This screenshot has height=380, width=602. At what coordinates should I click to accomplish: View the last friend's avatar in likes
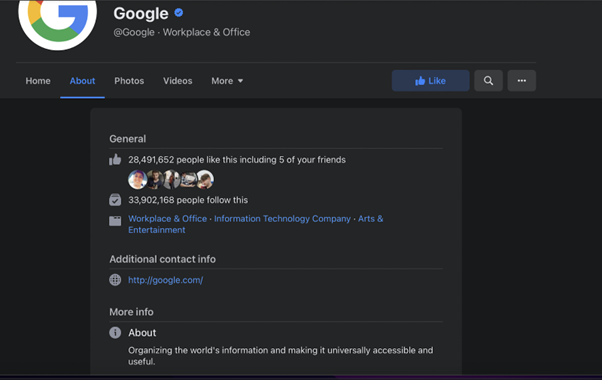[x=205, y=180]
